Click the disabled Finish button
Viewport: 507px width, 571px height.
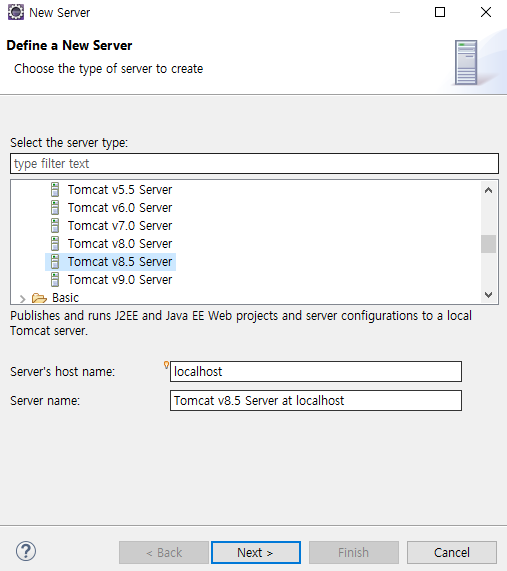(354, 552)
